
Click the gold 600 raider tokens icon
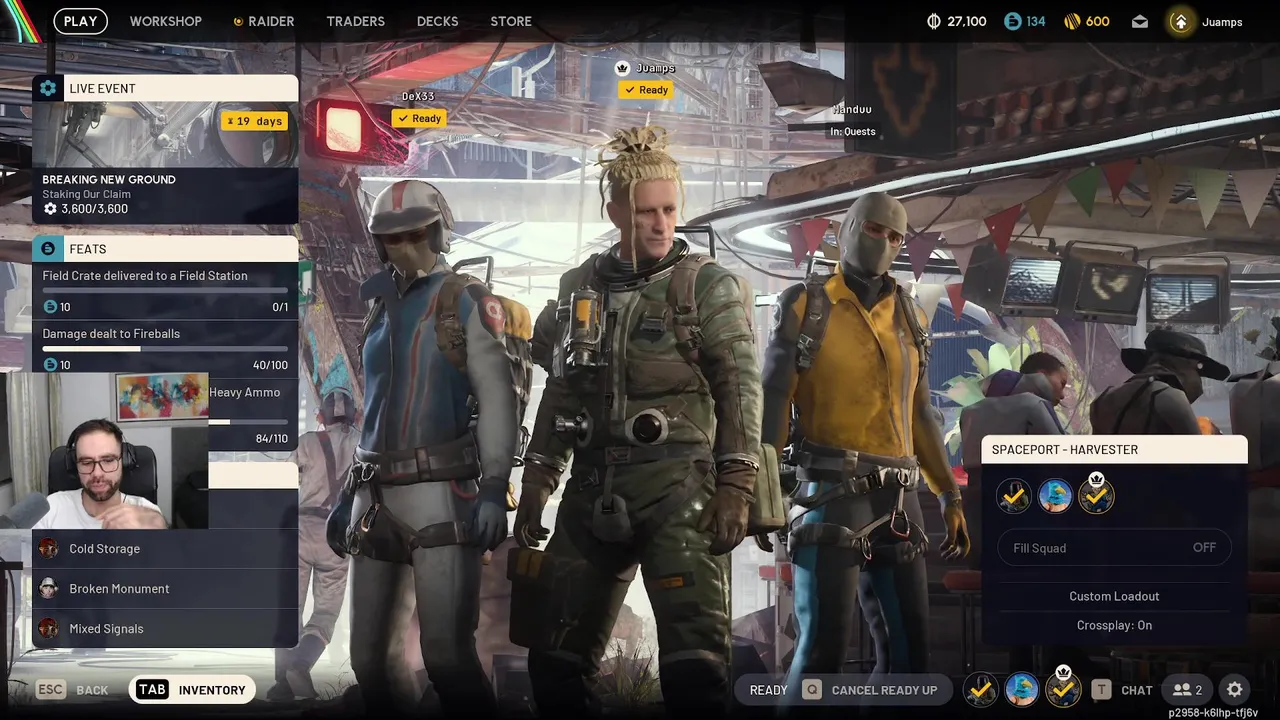[1071, 21]
